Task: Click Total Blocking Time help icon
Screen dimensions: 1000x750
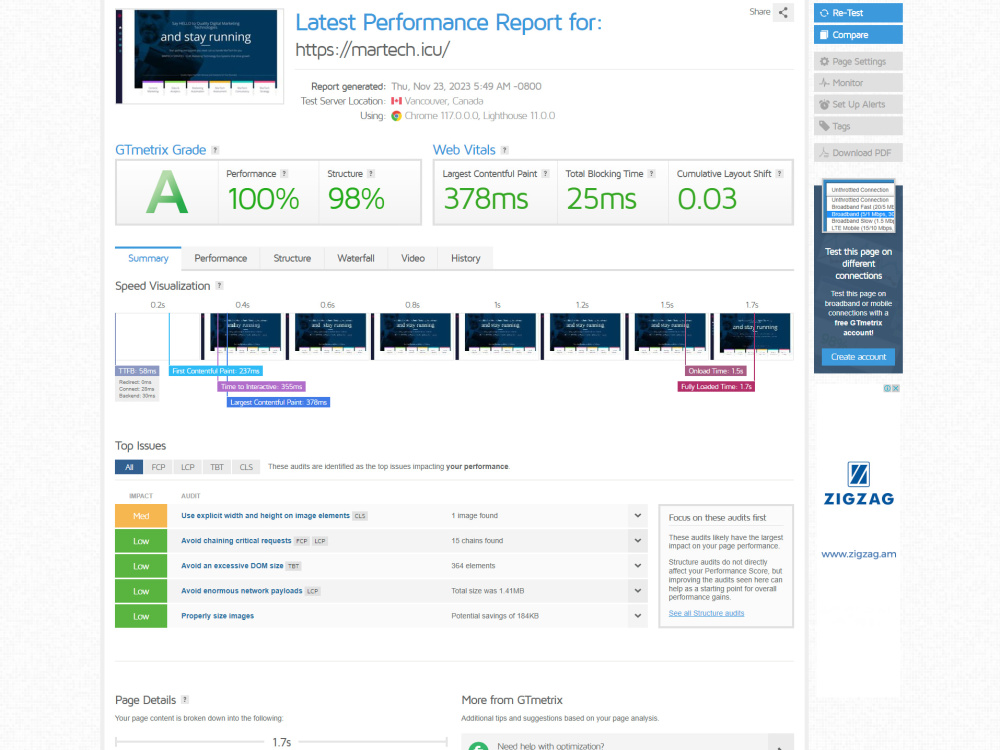Action: click(651, 173)
